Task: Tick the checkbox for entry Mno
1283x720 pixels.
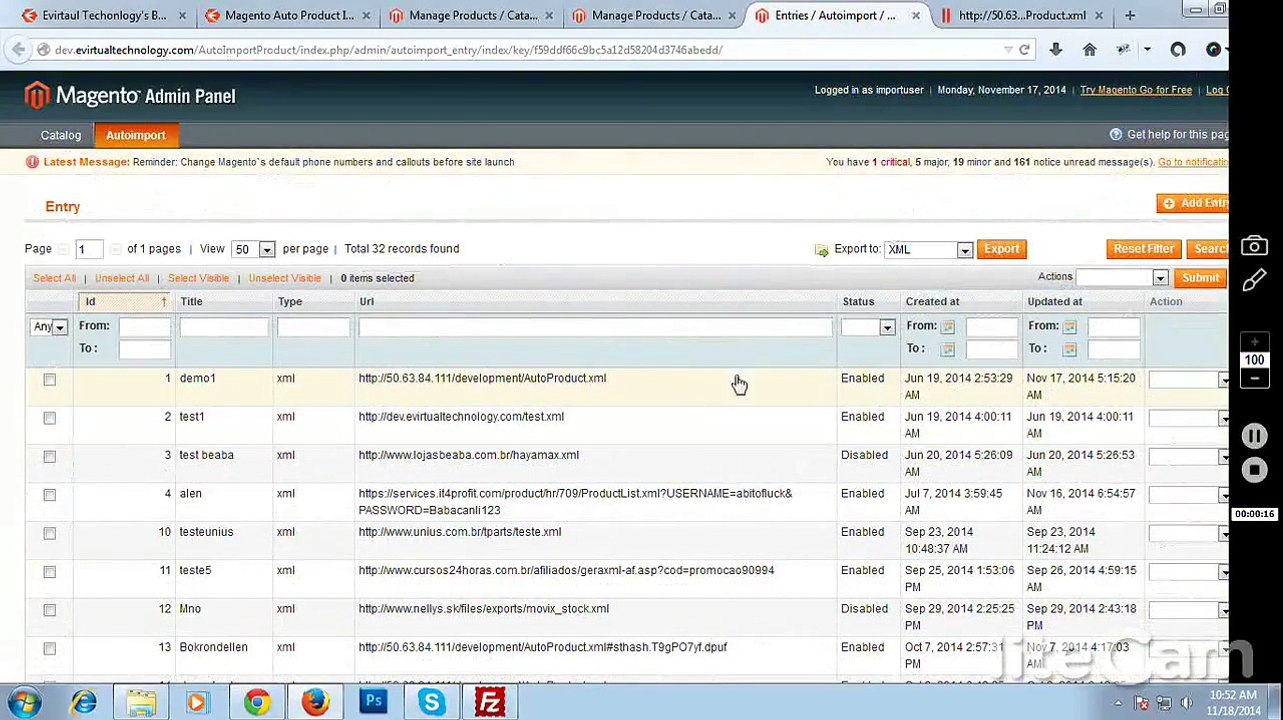Action: point(49,610)
